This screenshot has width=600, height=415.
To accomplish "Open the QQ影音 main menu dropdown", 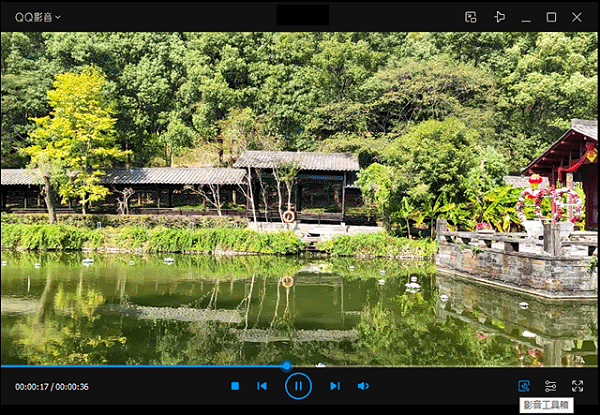I will (38, 17).
